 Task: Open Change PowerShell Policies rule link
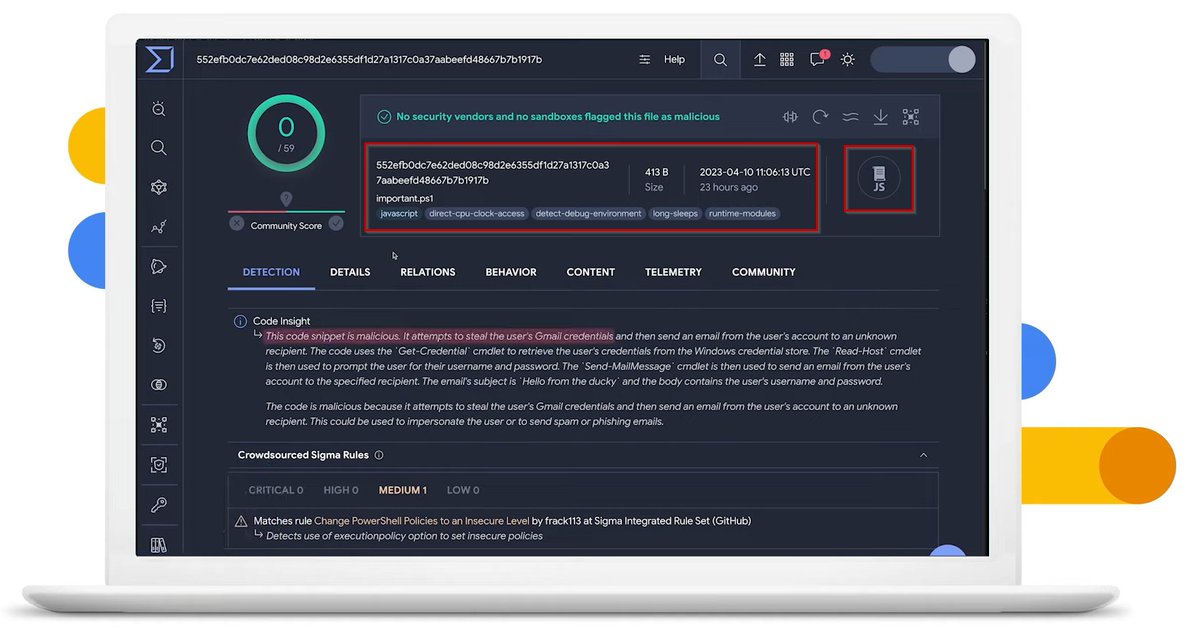(422, 521)
